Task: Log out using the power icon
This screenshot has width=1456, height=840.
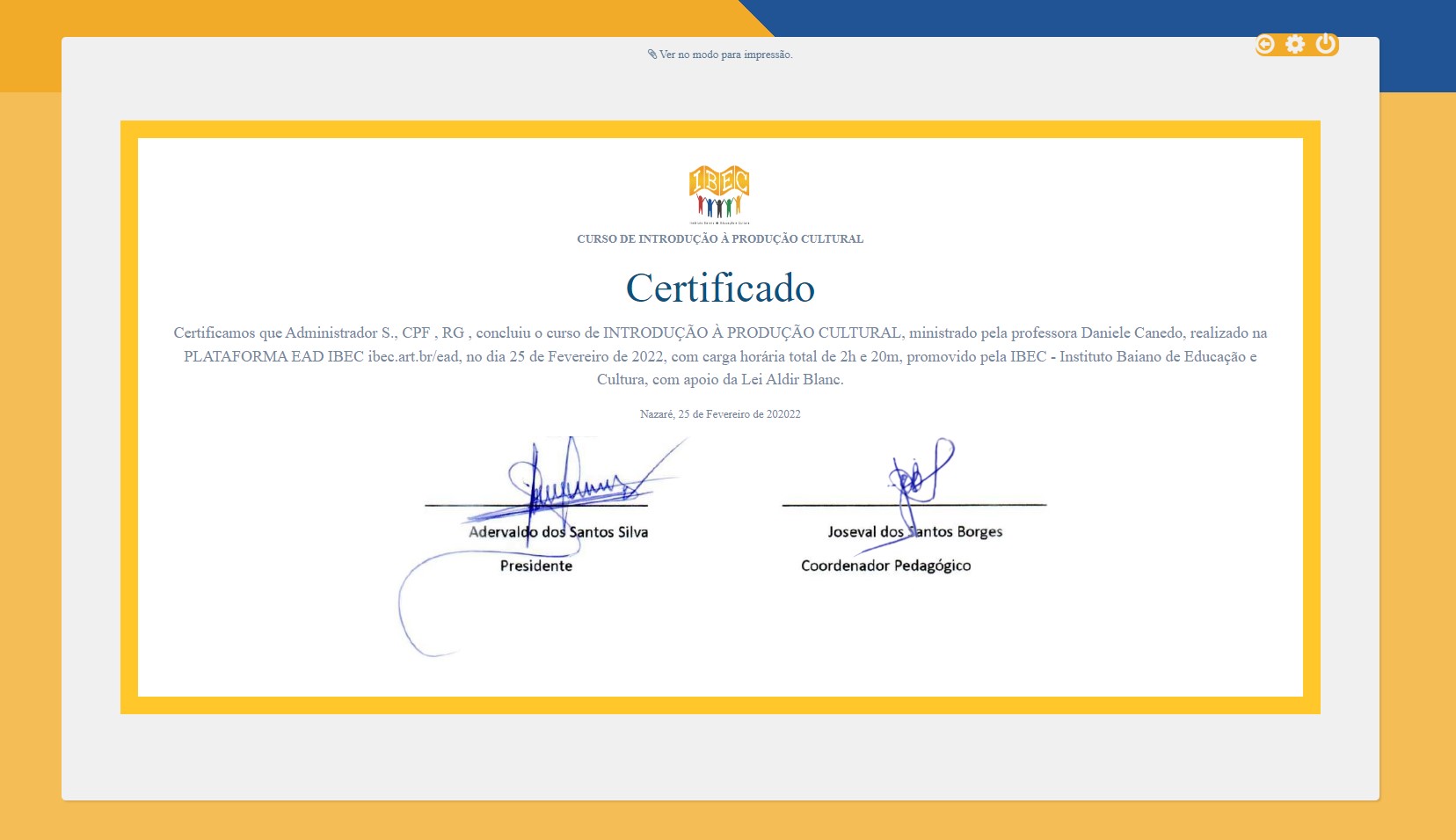Action: point(1326,44)
